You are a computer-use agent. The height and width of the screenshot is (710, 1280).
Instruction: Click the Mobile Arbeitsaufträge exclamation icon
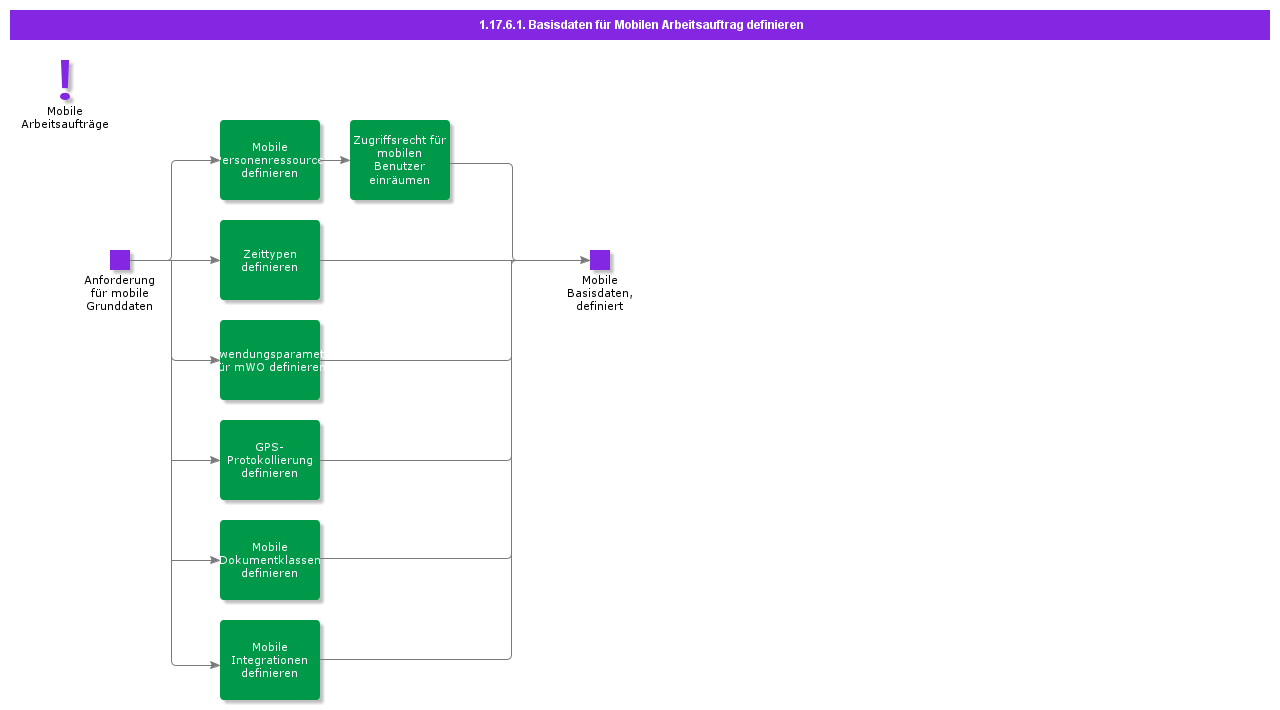click(65, 79)
